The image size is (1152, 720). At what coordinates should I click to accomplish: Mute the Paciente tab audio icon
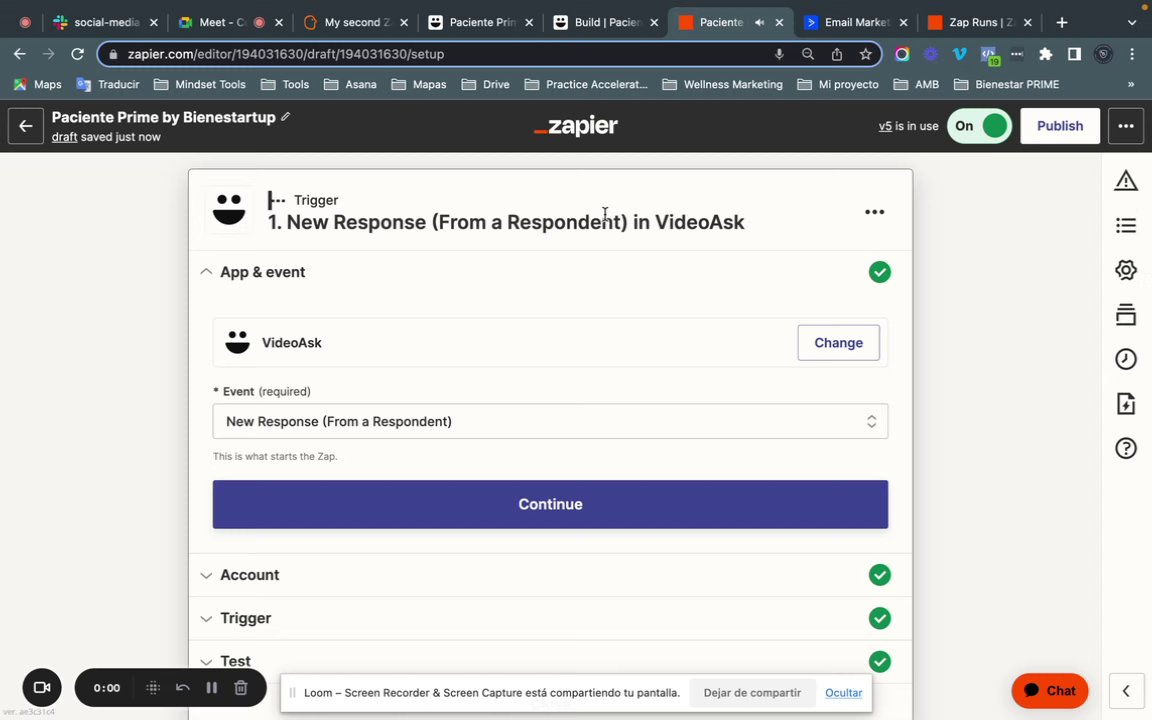pos(760,23)
